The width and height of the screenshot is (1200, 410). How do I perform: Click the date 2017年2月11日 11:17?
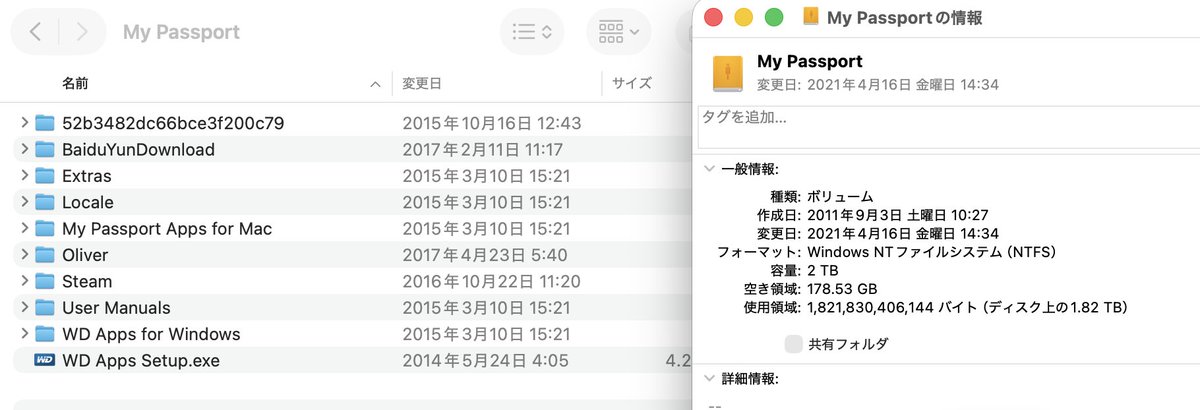point(483,149)
